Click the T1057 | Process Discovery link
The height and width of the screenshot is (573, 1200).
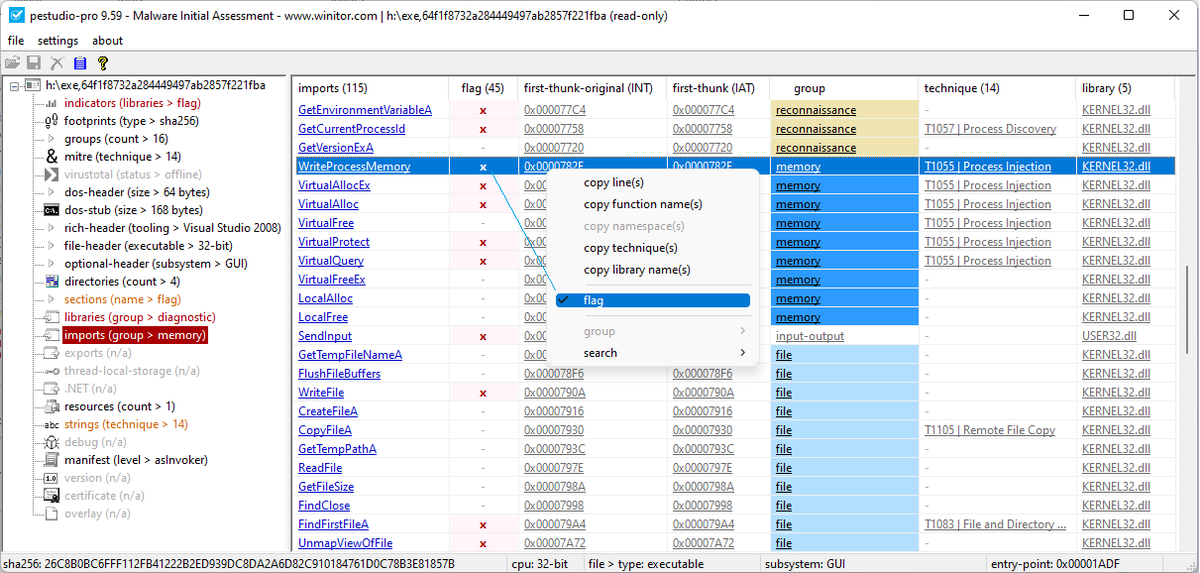(990, 129)
